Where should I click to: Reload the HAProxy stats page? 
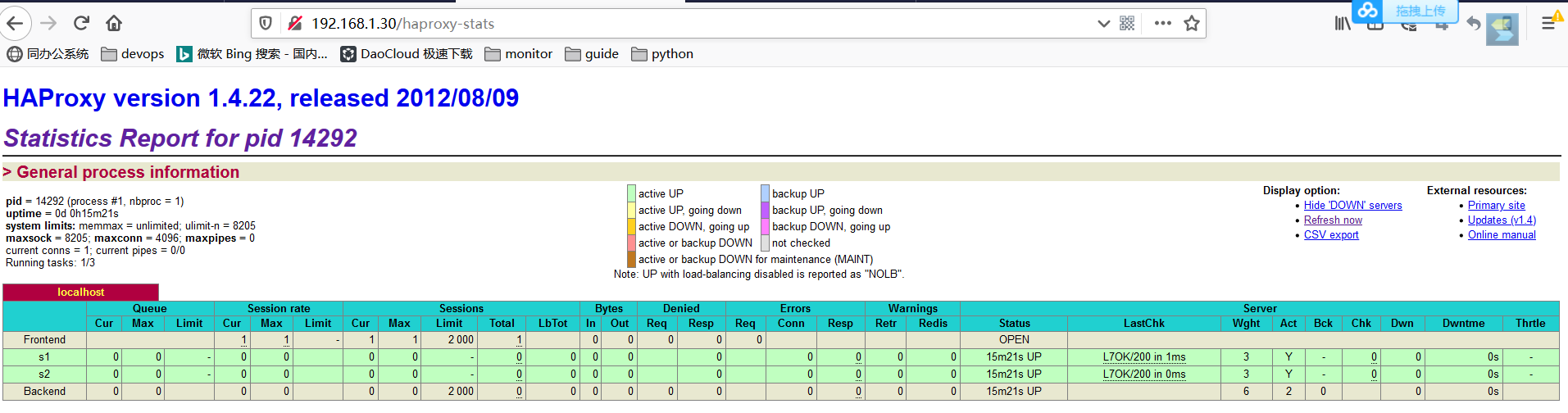[x=81, y=23]
